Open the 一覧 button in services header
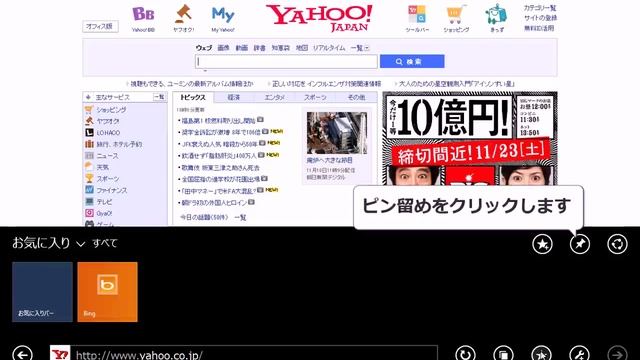This screenshot has height=360, width=640. point(159,97)
